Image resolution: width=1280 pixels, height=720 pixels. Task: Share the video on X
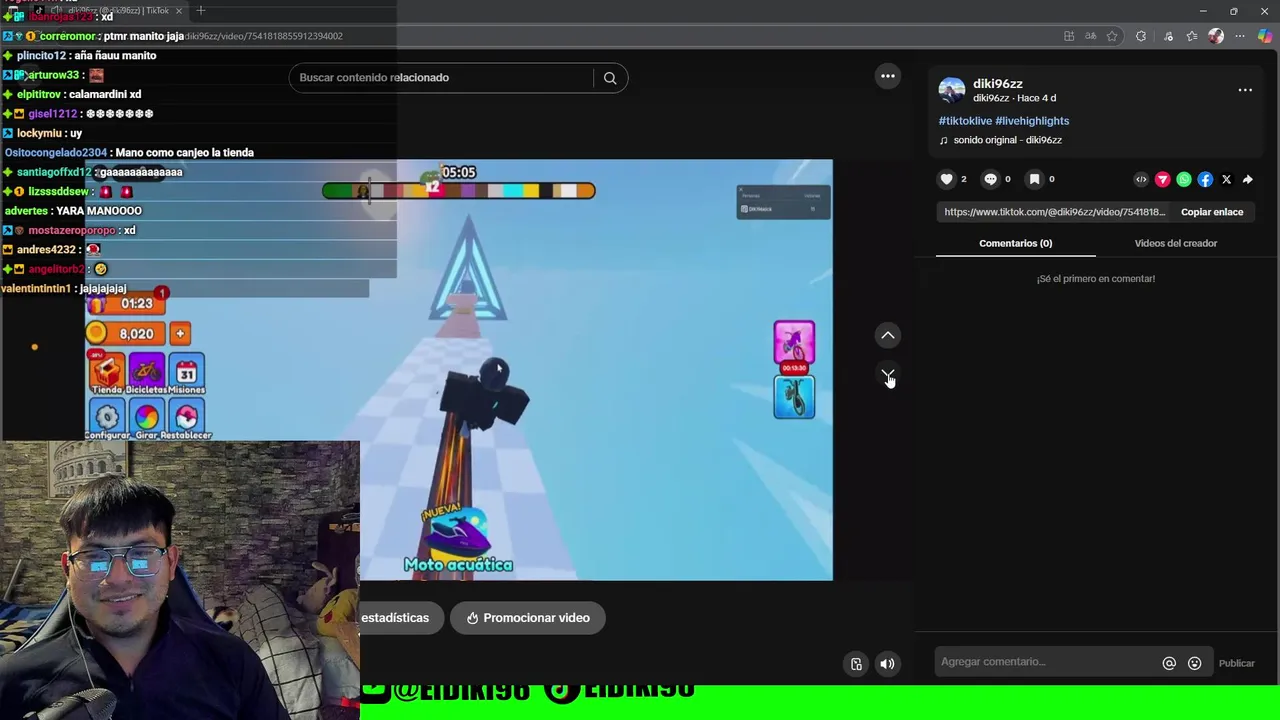pyautogui.click(x=1226, y=180)
